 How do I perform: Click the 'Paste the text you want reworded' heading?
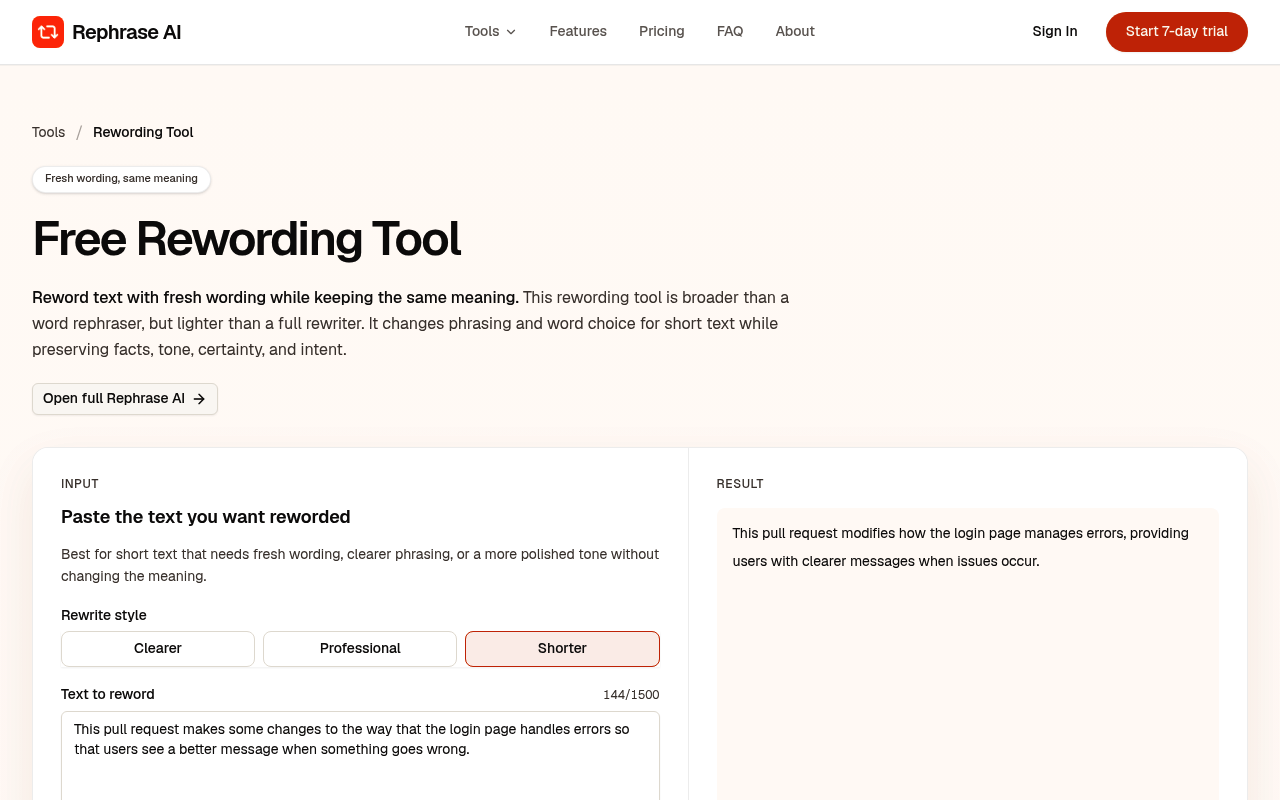pos(206,517)
